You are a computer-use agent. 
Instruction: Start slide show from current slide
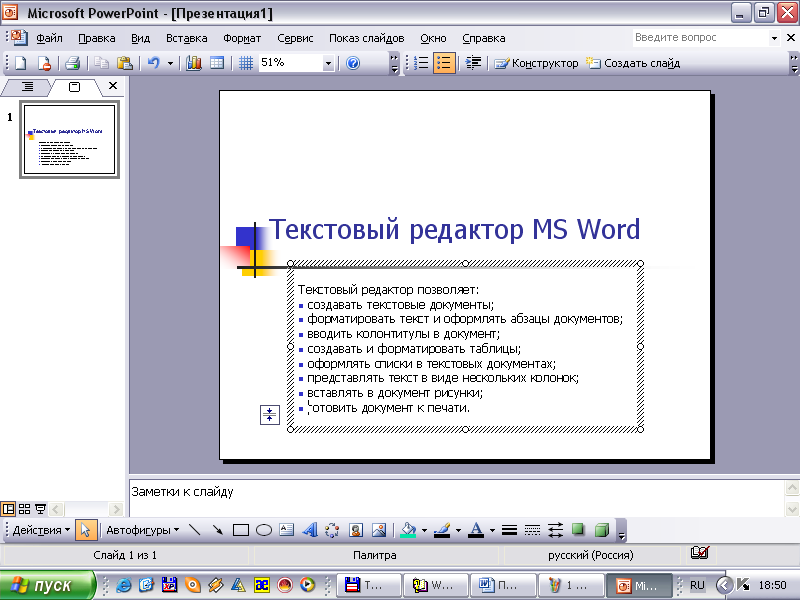pyautogui.click(x=40, y=509)
